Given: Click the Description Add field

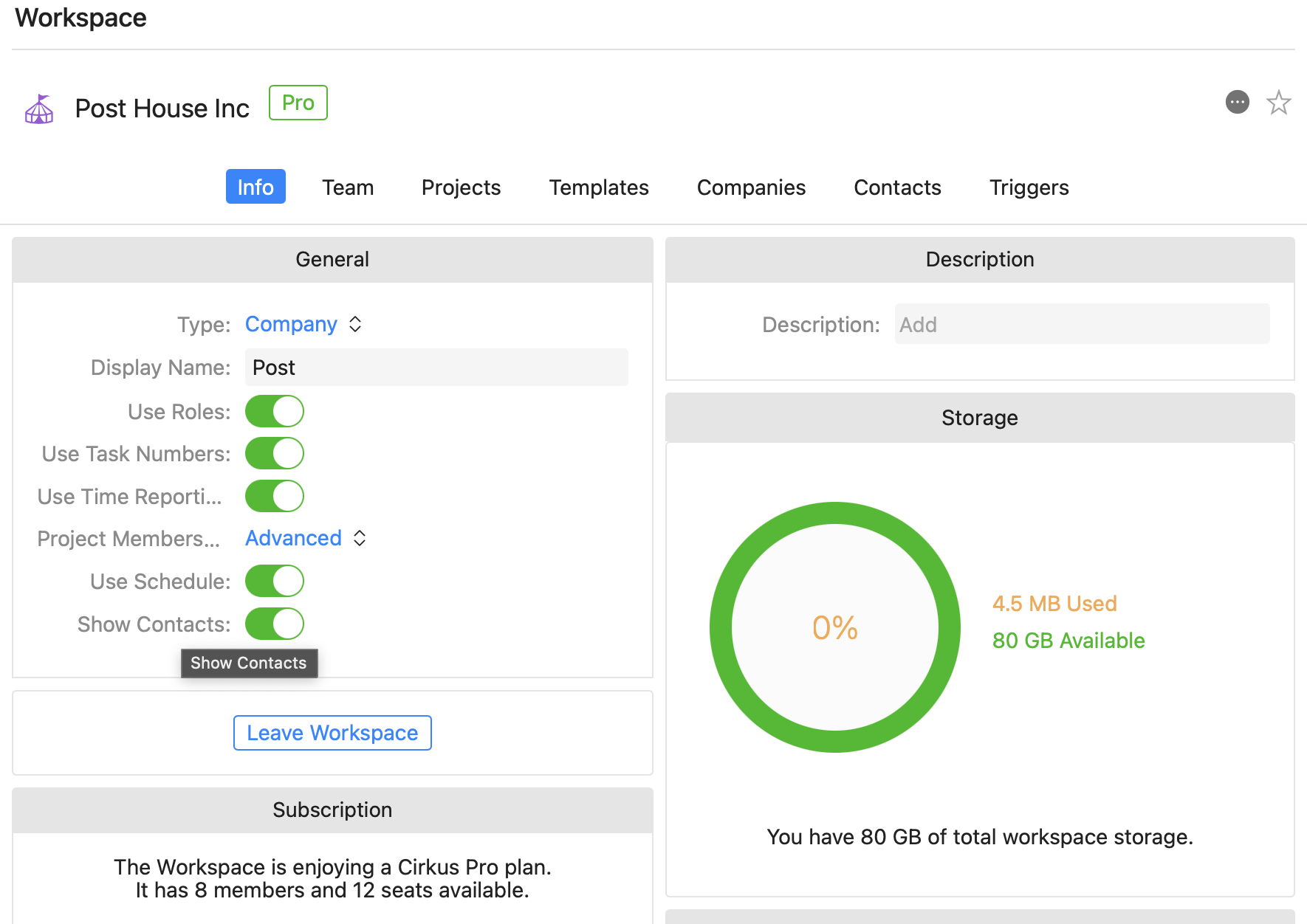Looking at the screenshot, I should tap(1082, 324).
